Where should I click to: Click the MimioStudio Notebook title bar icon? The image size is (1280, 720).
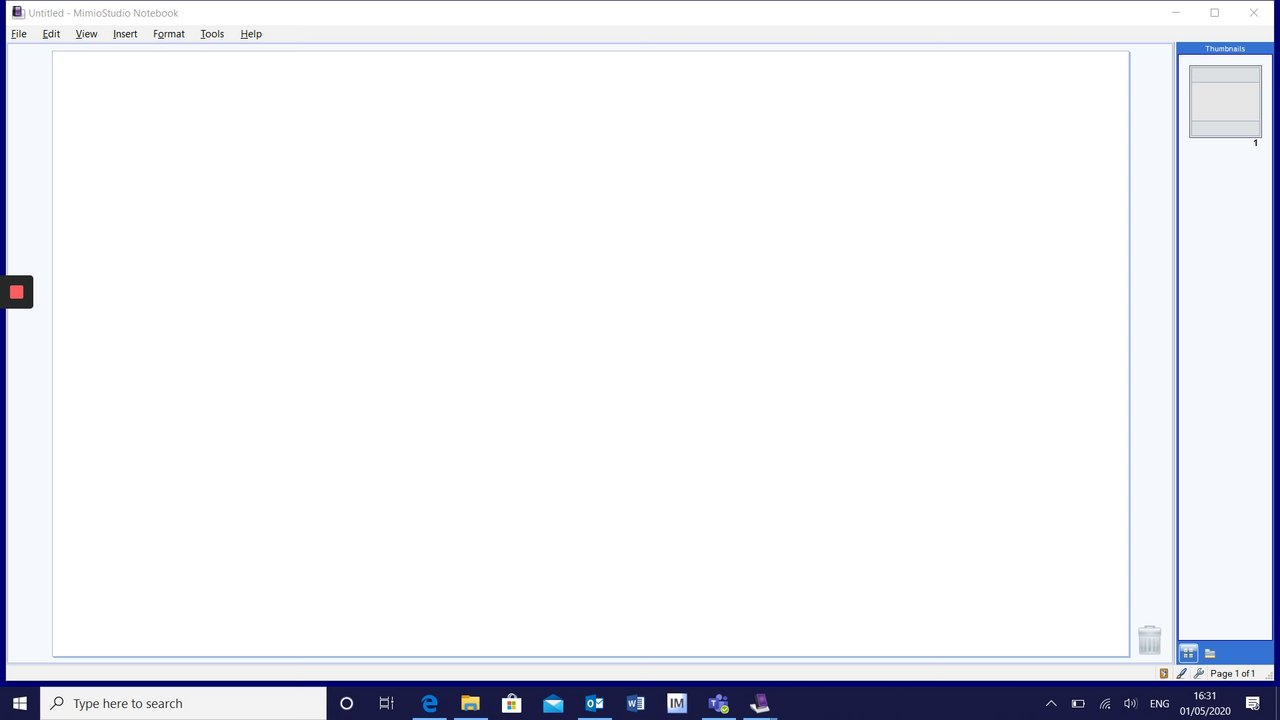pyautogui.click(x=18, y=13)
